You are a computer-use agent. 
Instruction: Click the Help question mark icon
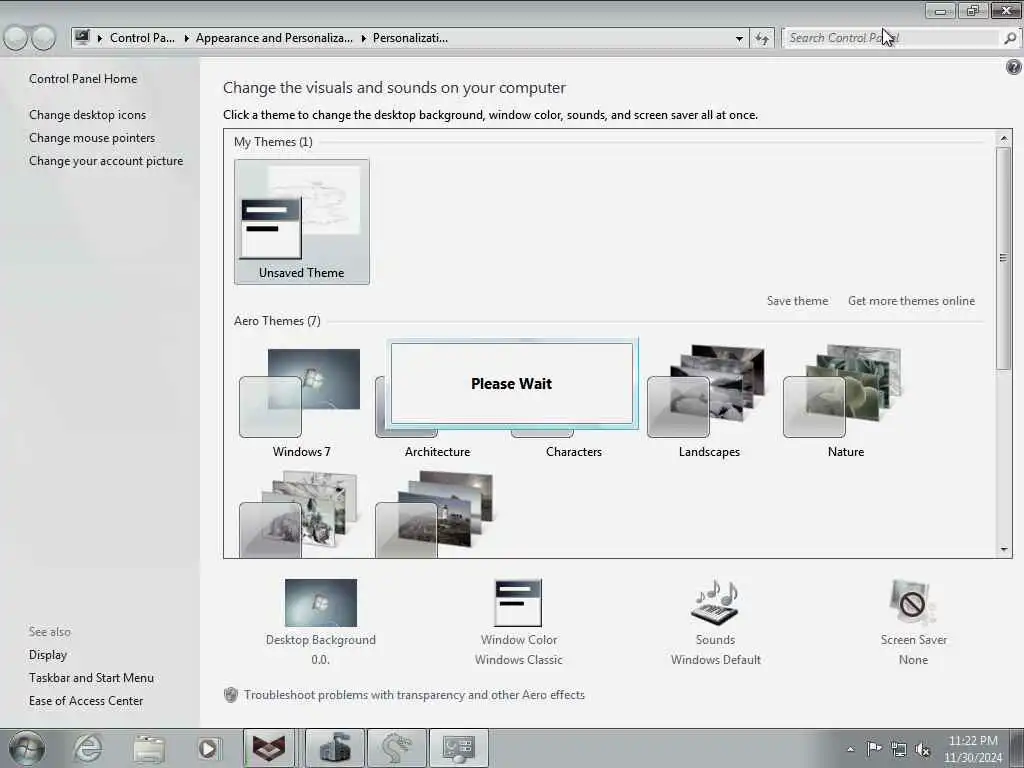pyautogui.click(x=1014, y=67)
